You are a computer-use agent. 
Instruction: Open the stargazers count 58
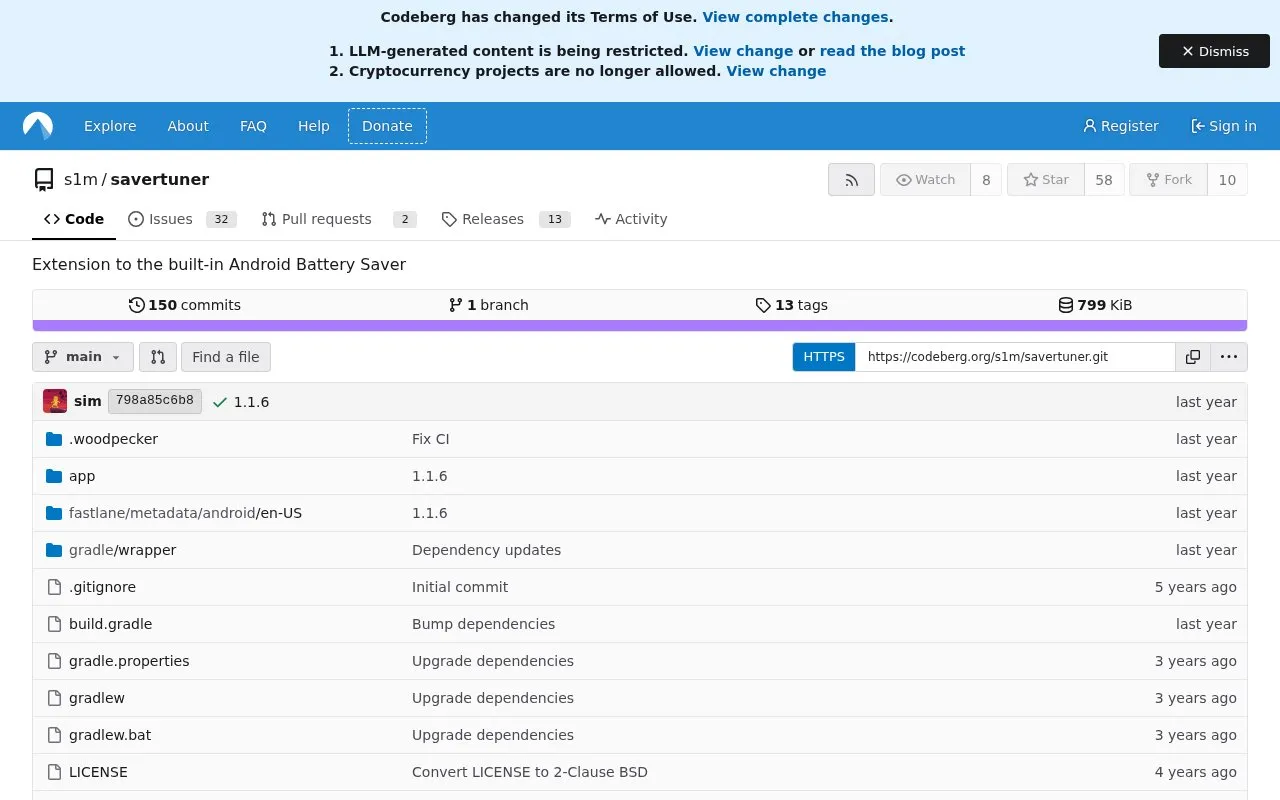[1104, 180]
